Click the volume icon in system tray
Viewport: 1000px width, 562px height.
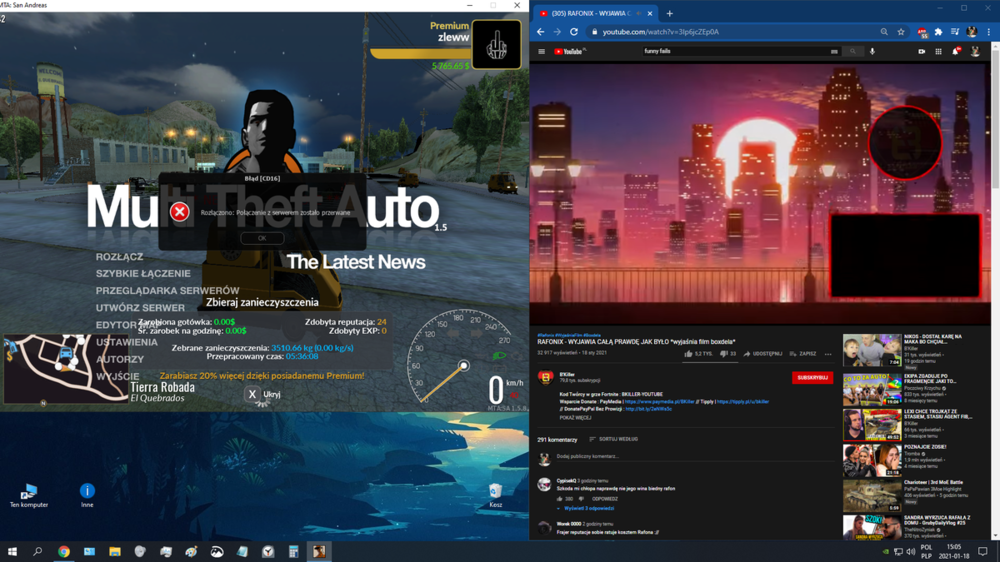point(910,552)
